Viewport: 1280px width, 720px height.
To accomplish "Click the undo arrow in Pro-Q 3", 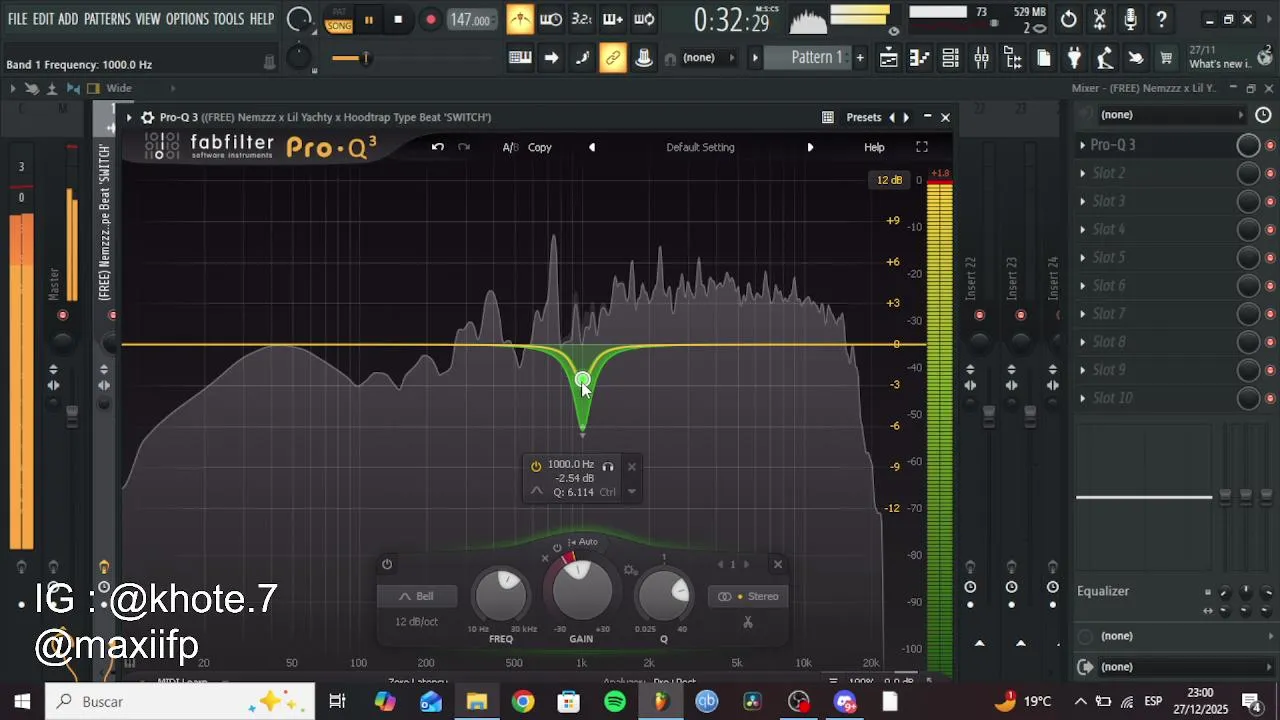I will [437, 147].
